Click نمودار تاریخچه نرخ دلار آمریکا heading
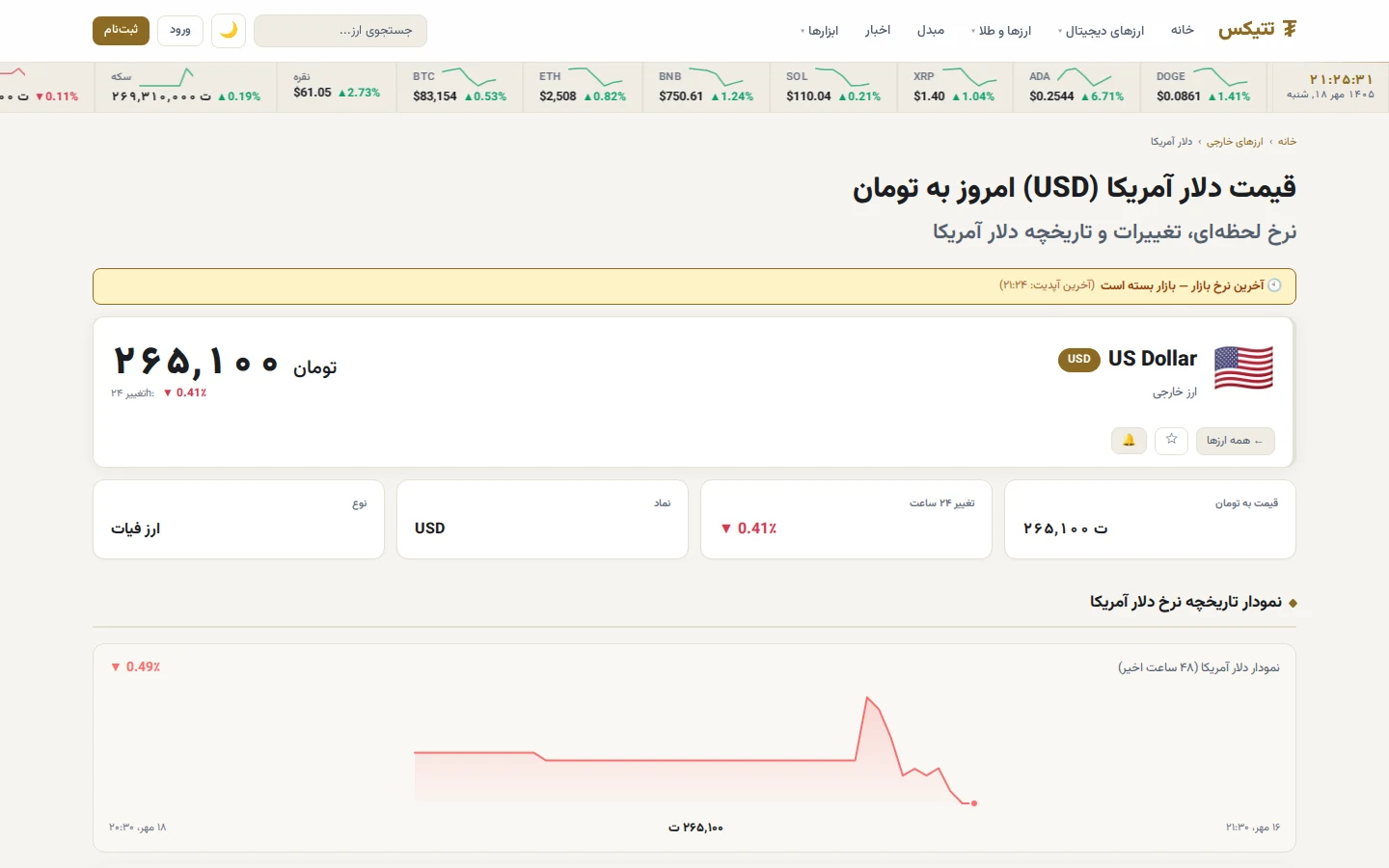Screen dimensions: 1389x868 pos(1185,602)
